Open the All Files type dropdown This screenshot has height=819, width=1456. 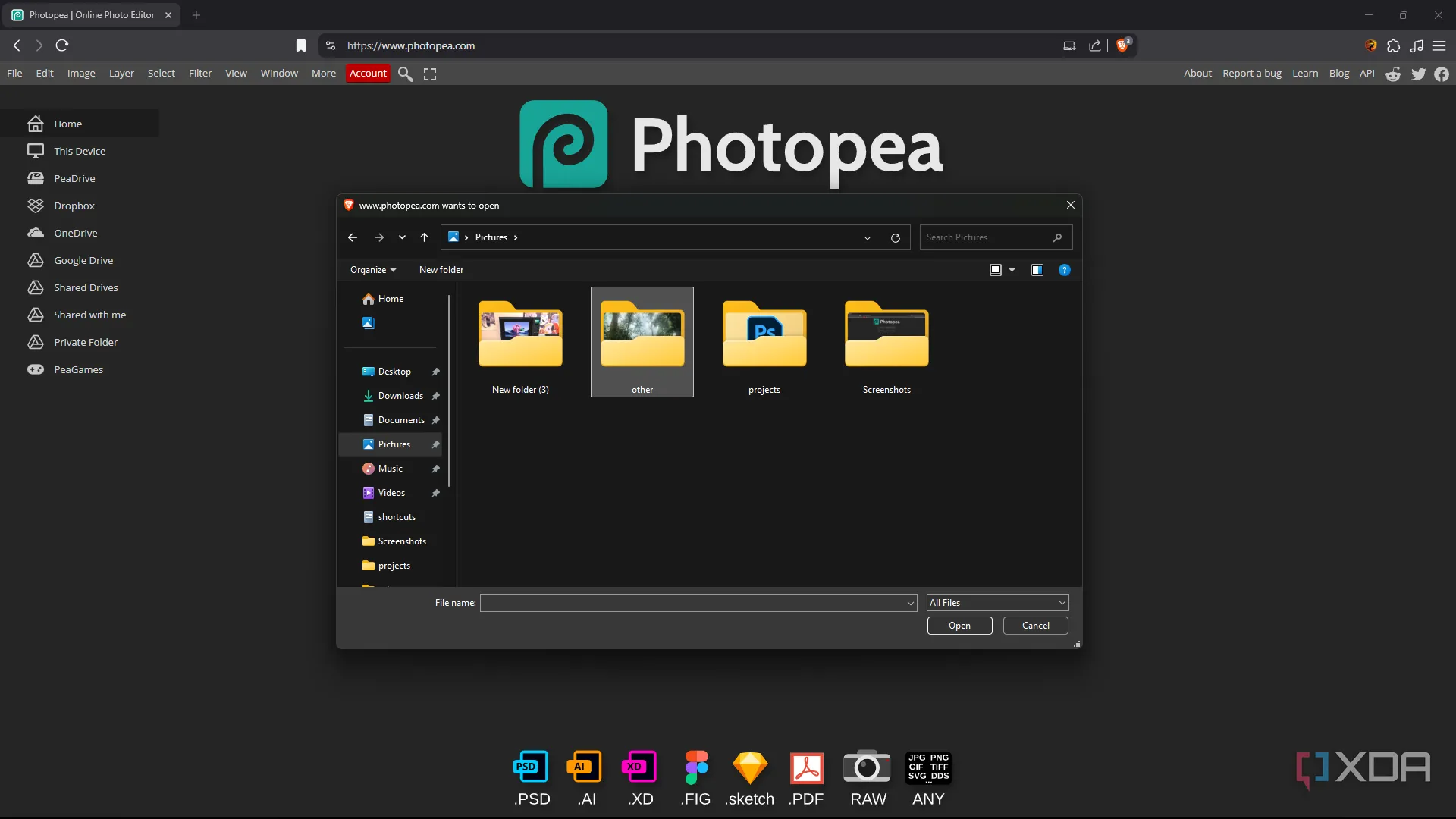point(998,603)
